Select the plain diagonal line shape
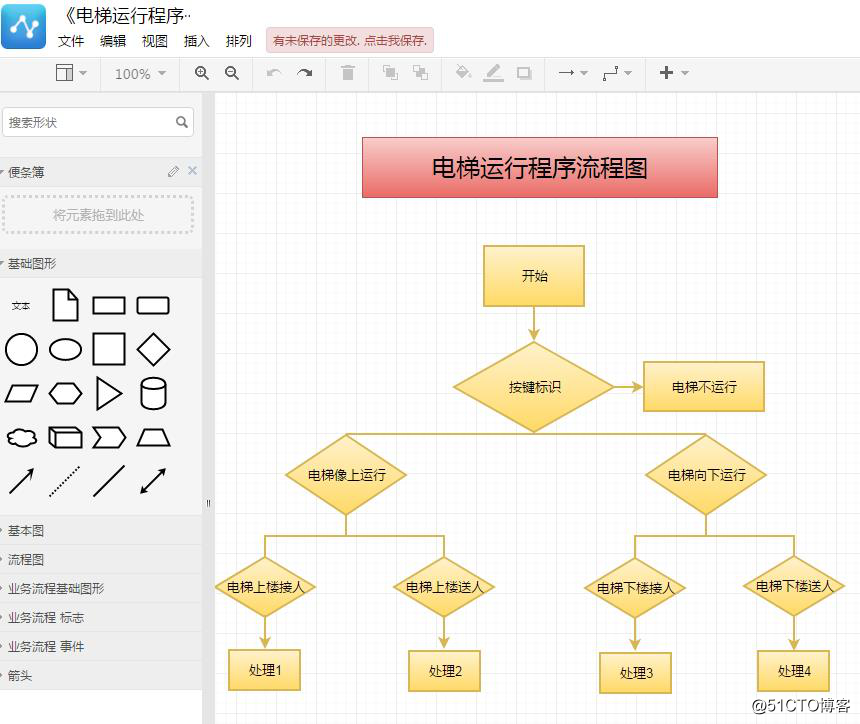 pyautogui.click(x=109, y=482)
